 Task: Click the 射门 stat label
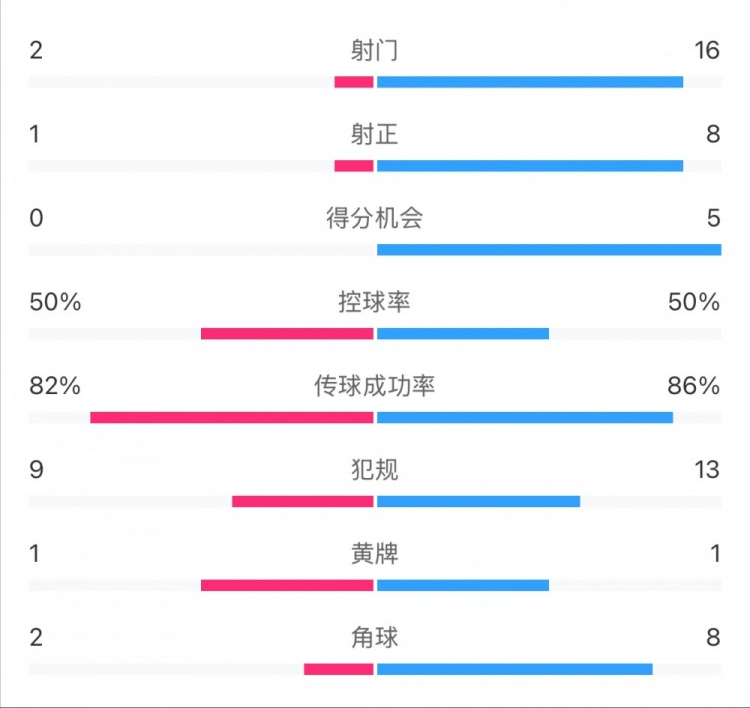[374, 50]
